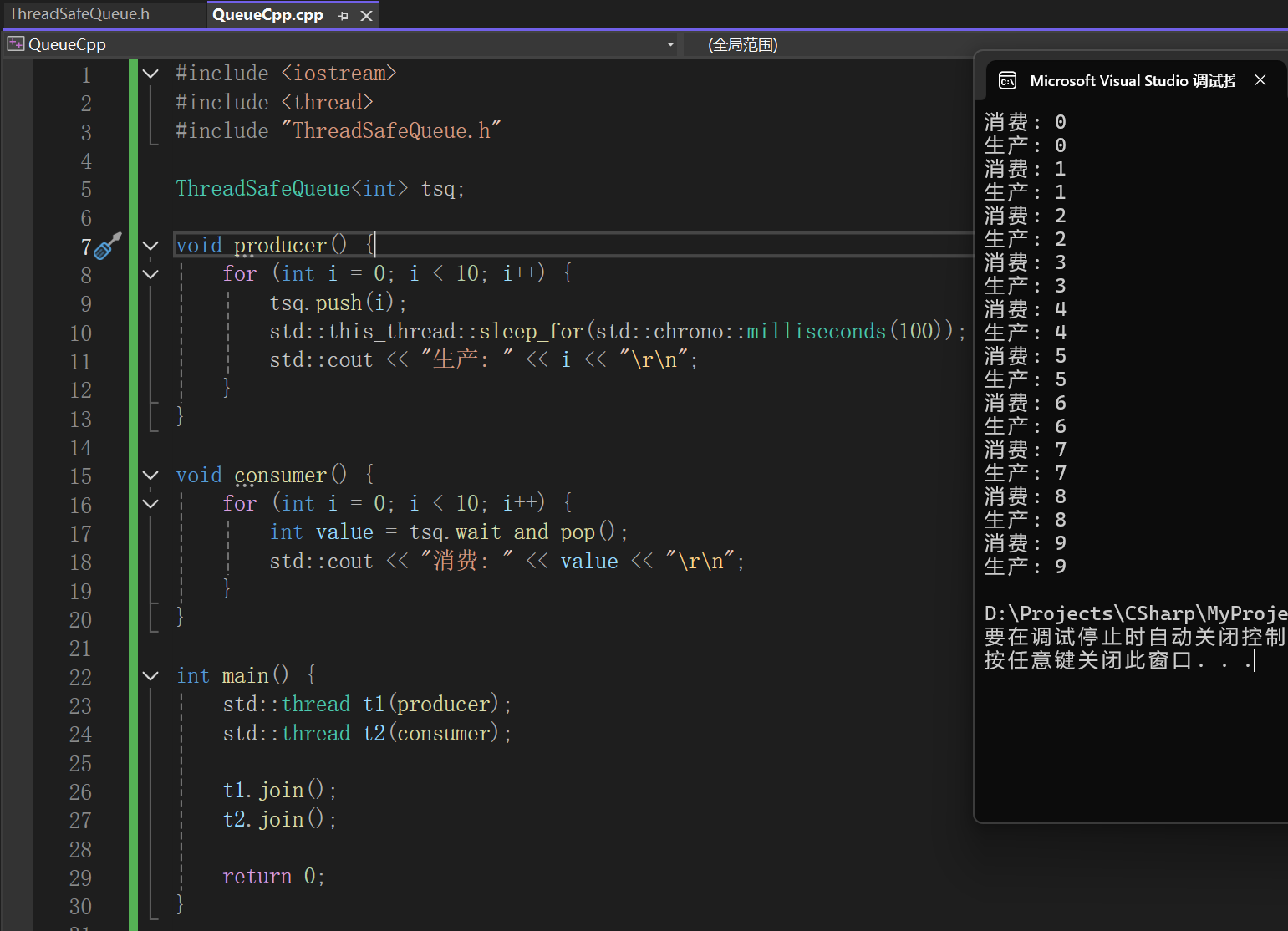This screenshot has width=1288, height=931.
Task: Click line number 22 in the gutter
Action: pos(80,677)
